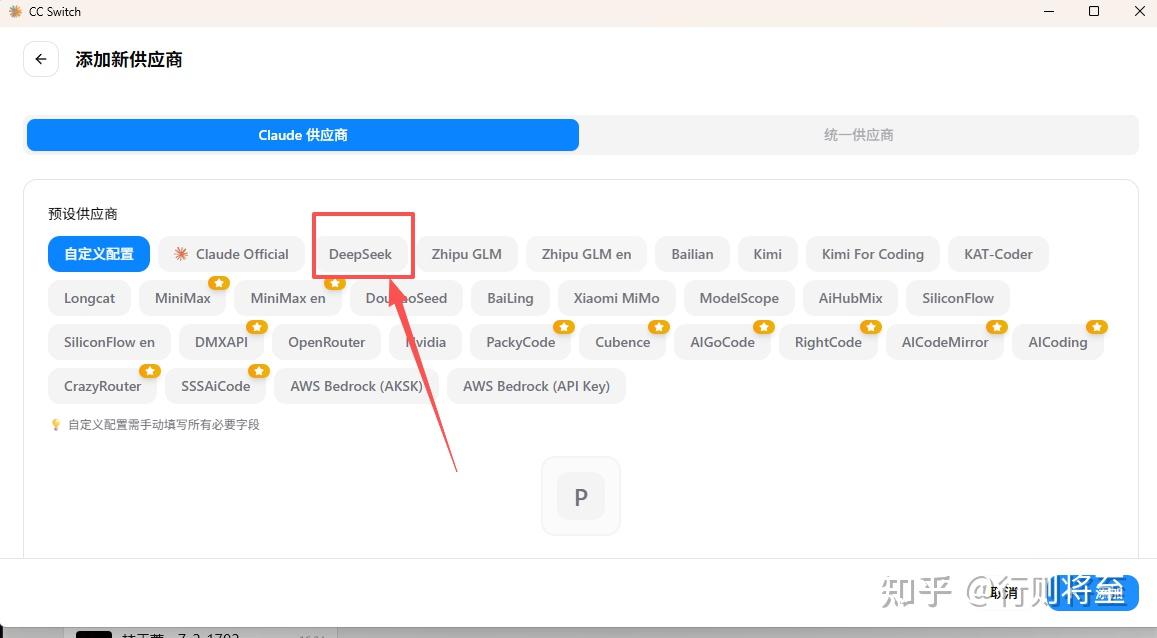
Task: Click star badge on AICoding preset
Action: coord(1096,327)
